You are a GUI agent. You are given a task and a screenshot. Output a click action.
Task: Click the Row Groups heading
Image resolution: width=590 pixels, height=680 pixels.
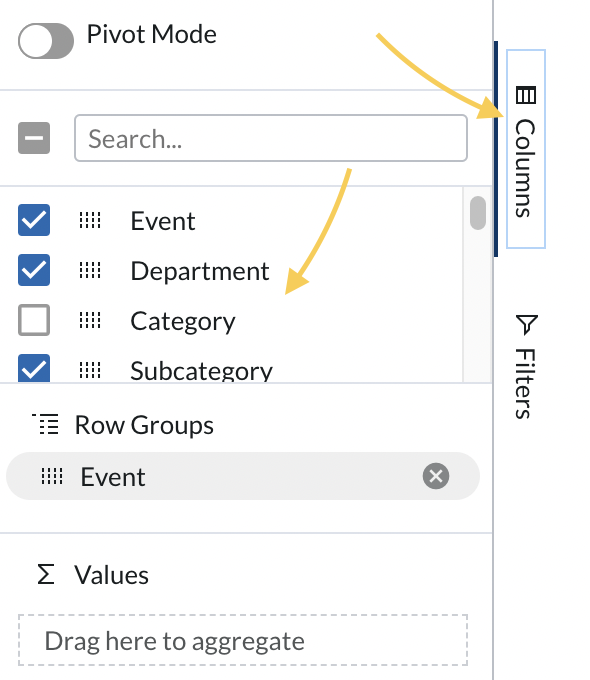144,425
